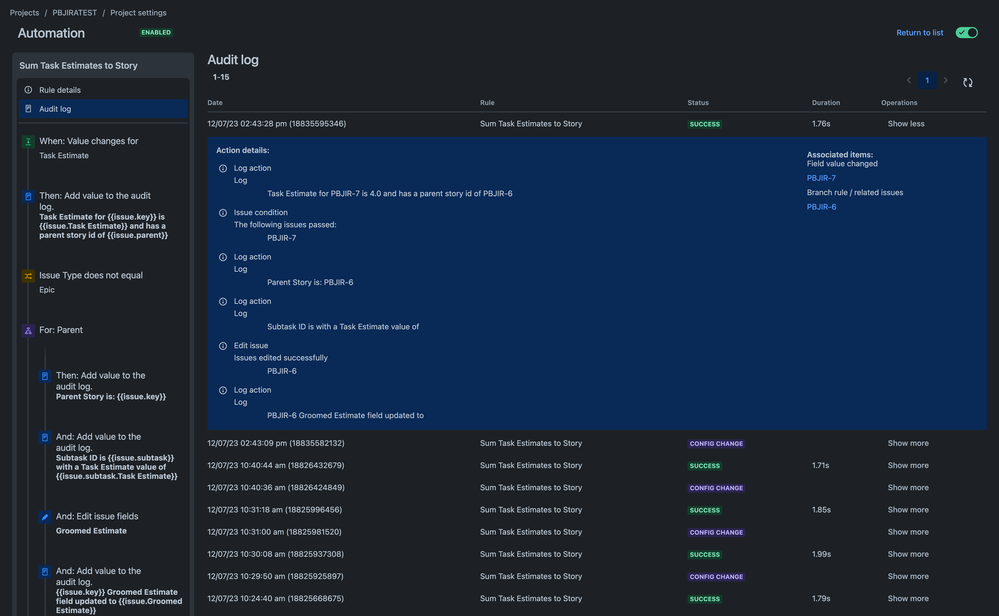
Task: Select the Audit log sidebar item
Action: click(x=103, y=109)
